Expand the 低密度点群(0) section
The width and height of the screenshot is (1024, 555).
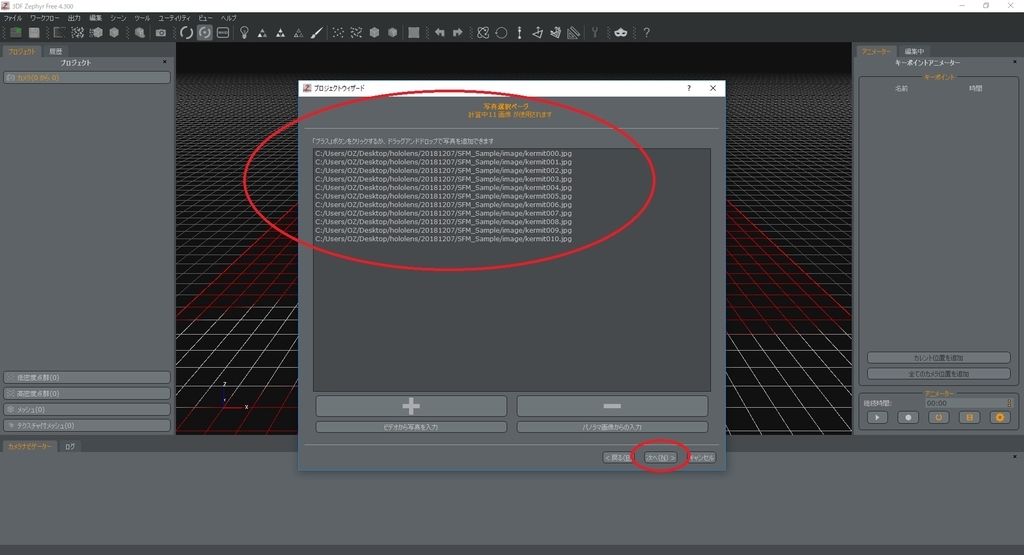[87, 377]
